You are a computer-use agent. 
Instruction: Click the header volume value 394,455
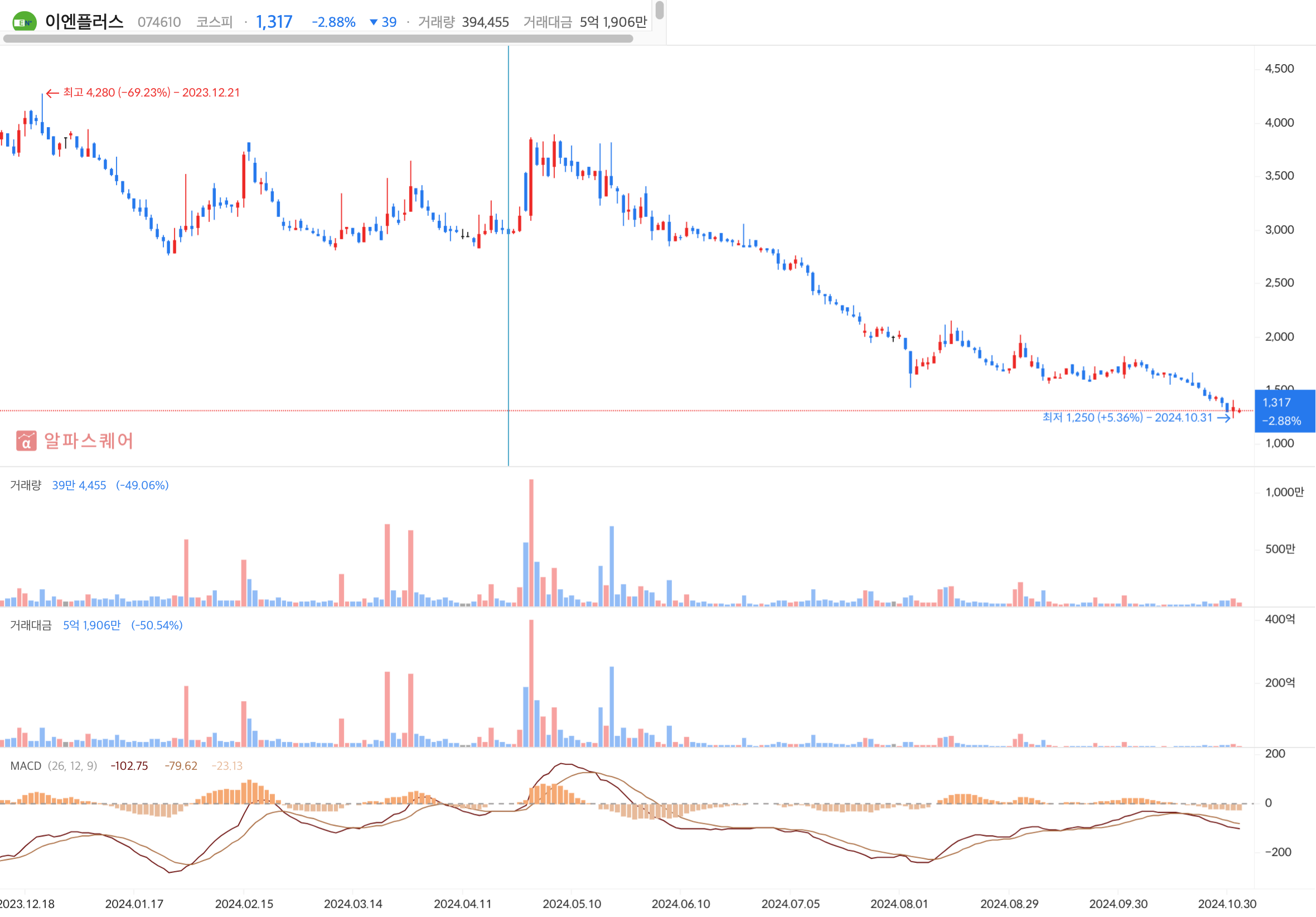tap(486, 22)
